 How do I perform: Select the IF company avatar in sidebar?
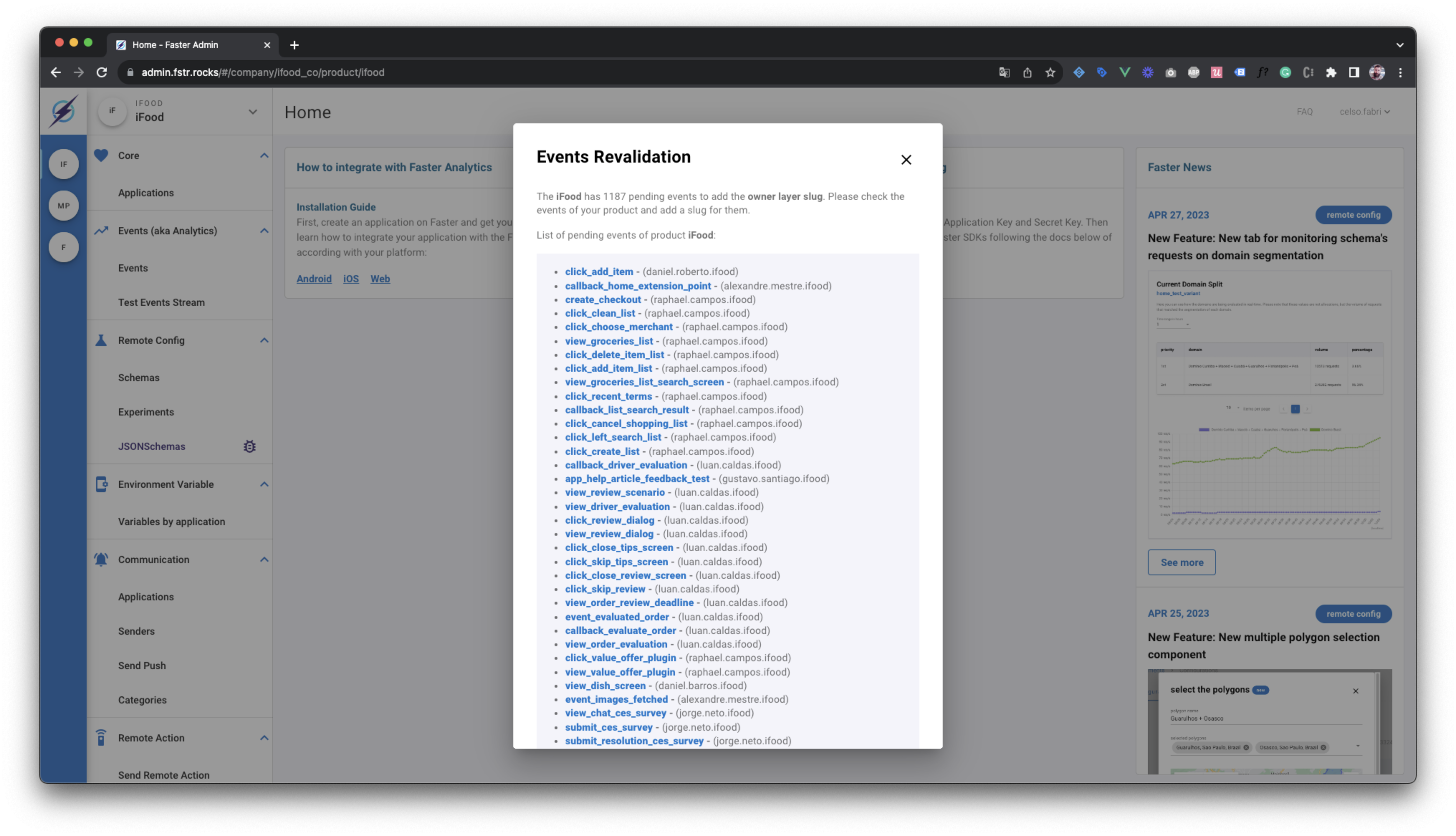[64, 164]
